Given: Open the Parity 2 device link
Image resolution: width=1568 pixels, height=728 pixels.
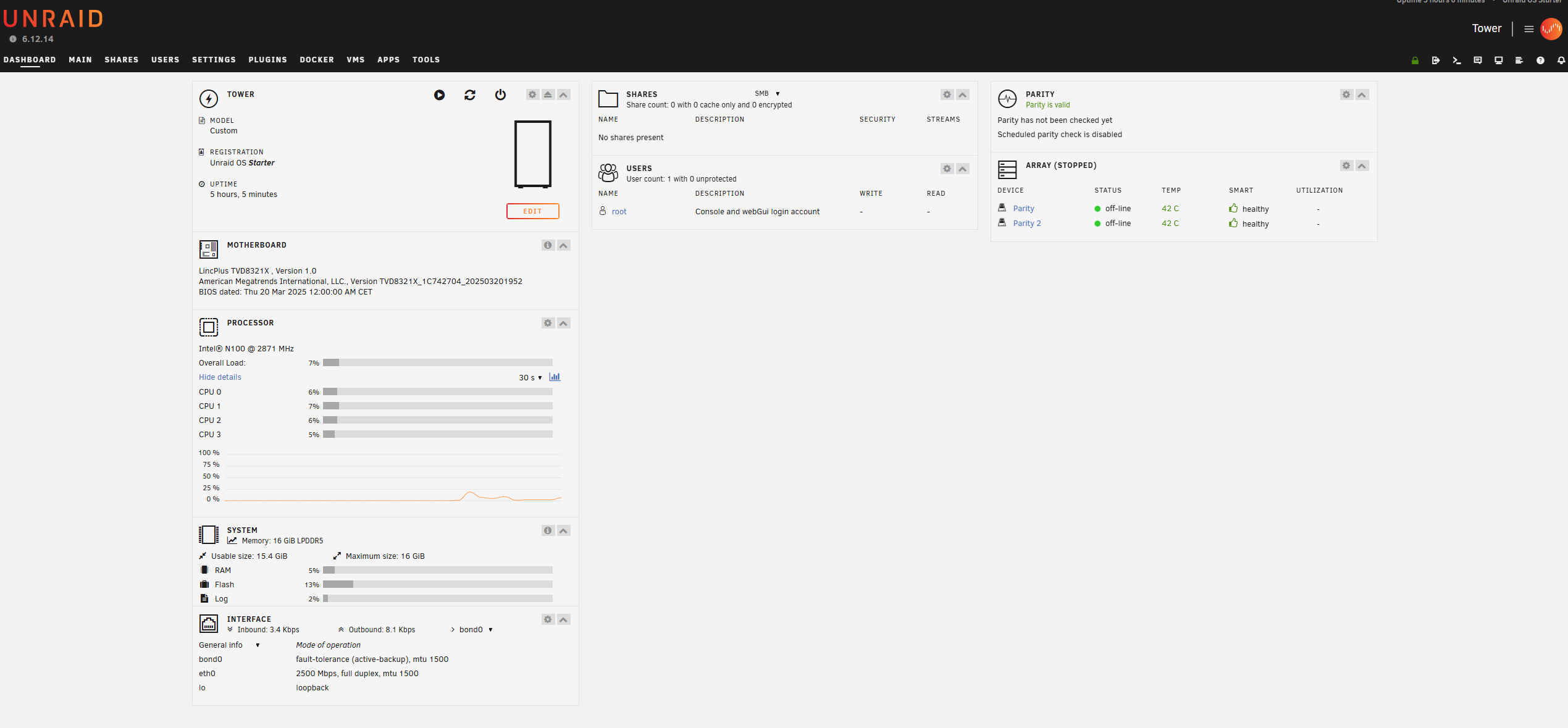Looking at the screenshot, I should 1027,224.
